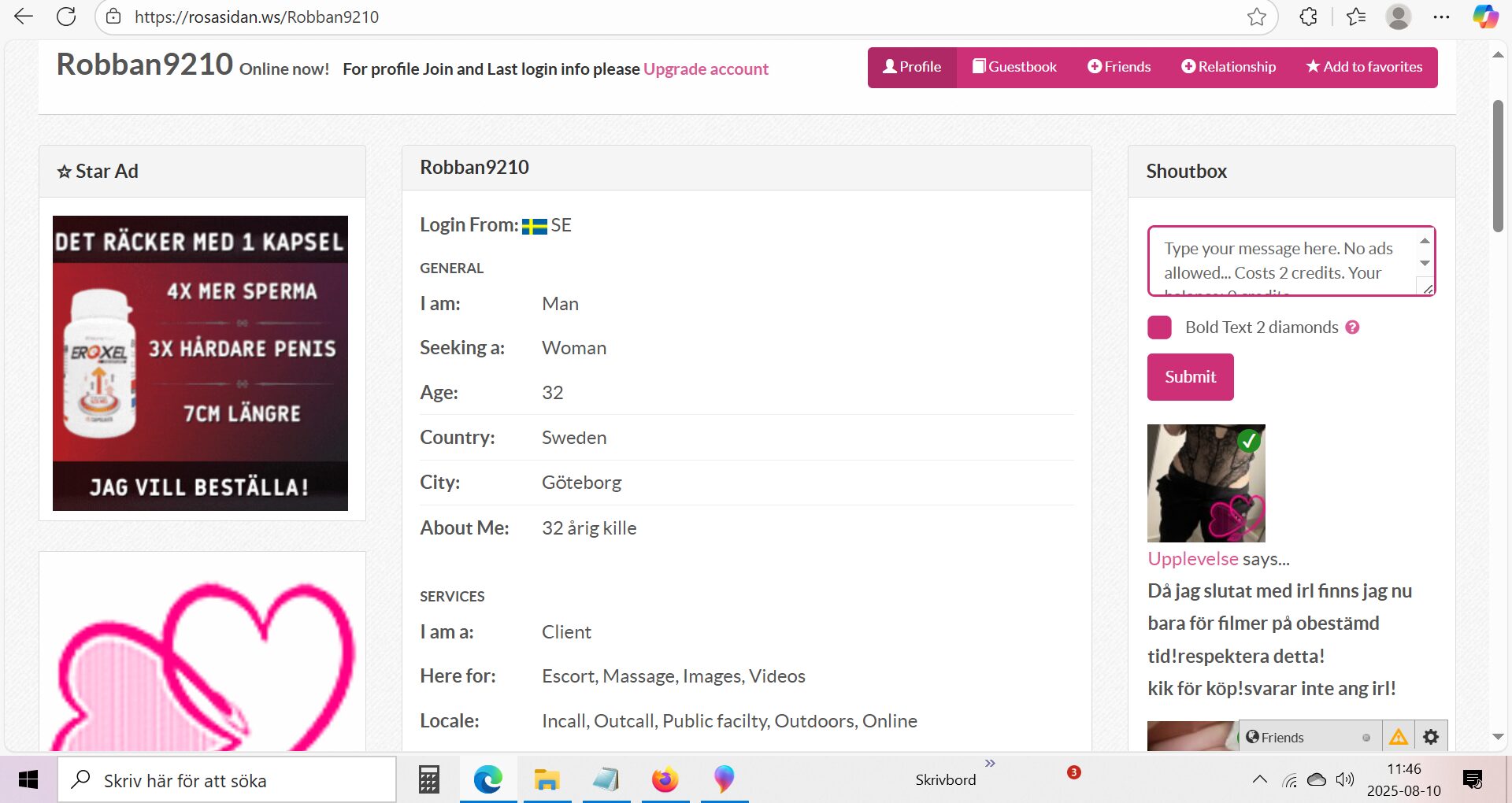Screen dimensions: 1512x803
Task: Click the page vertical scrollbar thumb
Action: 1498,165
